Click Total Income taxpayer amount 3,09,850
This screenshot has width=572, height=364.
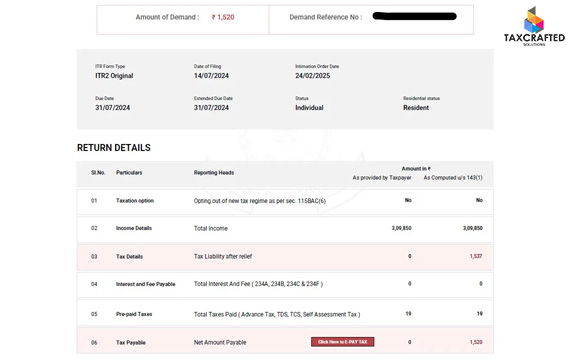coord(402,228)
